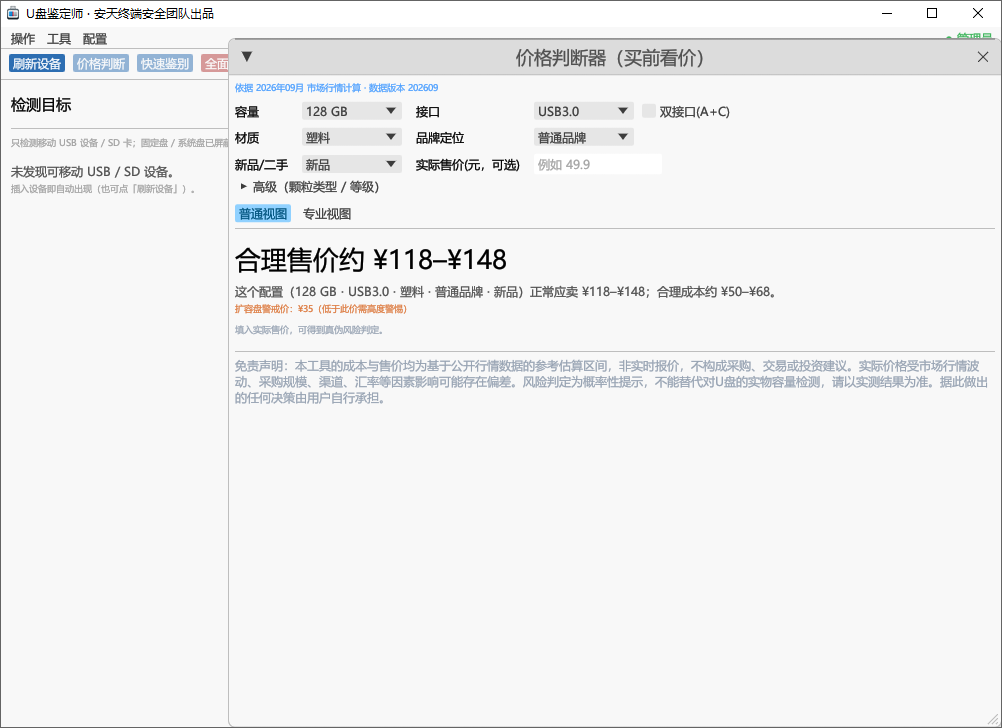The image size is (1002, 728).
Task: Click the partially hidden red 全面 button
Action: click(215, 63)
